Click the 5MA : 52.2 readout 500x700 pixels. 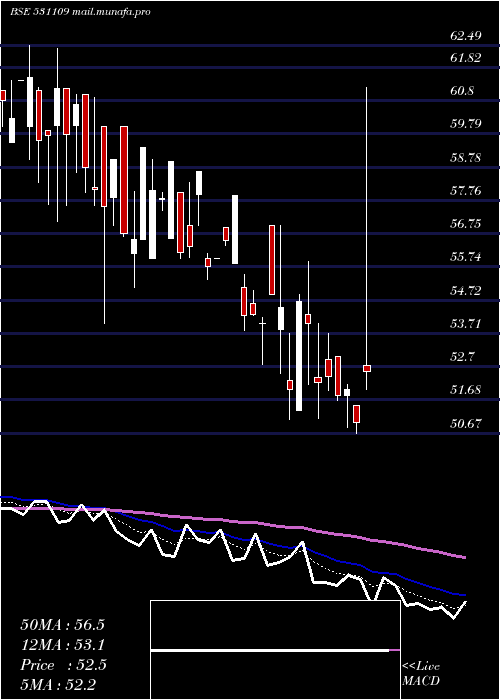[58, 685]
